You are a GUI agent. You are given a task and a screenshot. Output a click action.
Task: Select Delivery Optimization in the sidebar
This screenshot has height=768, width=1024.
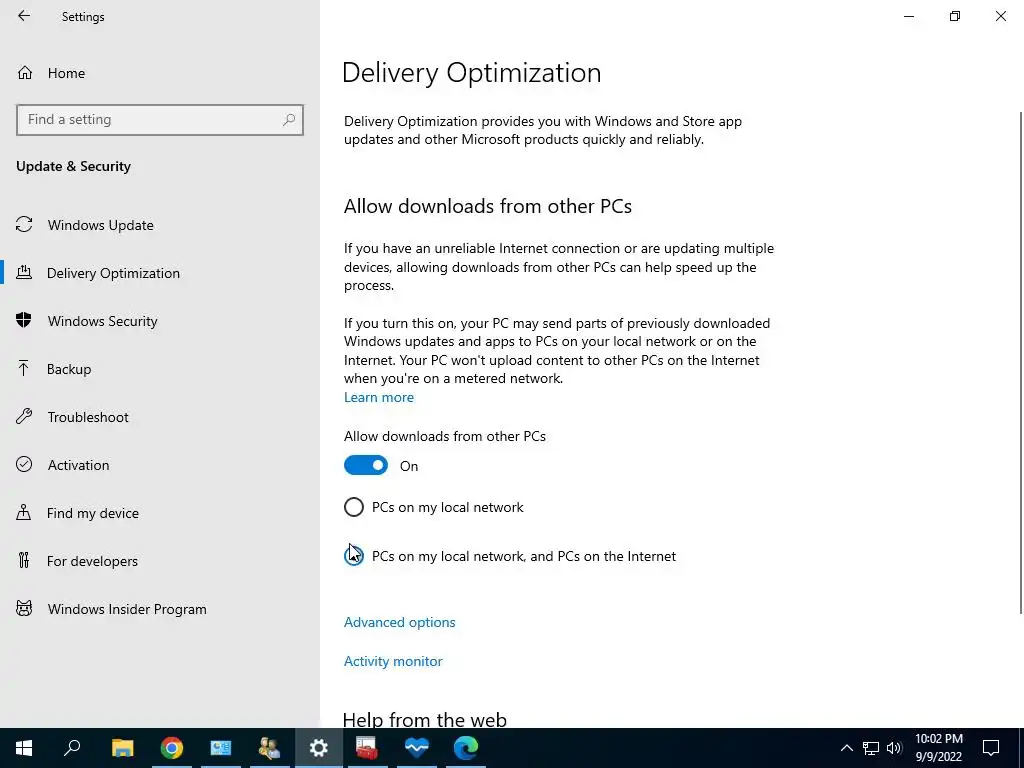pos(113,273)
